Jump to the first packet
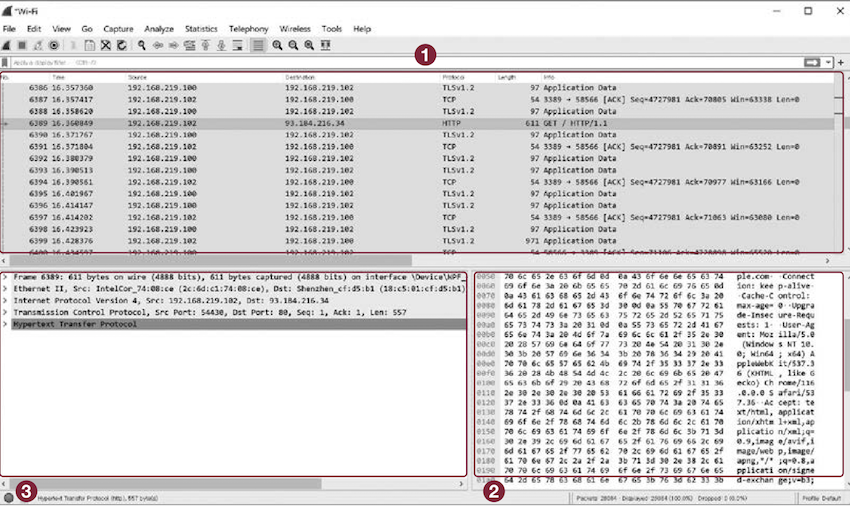This screenshot has width=850, height=507. tap(205, 46)
